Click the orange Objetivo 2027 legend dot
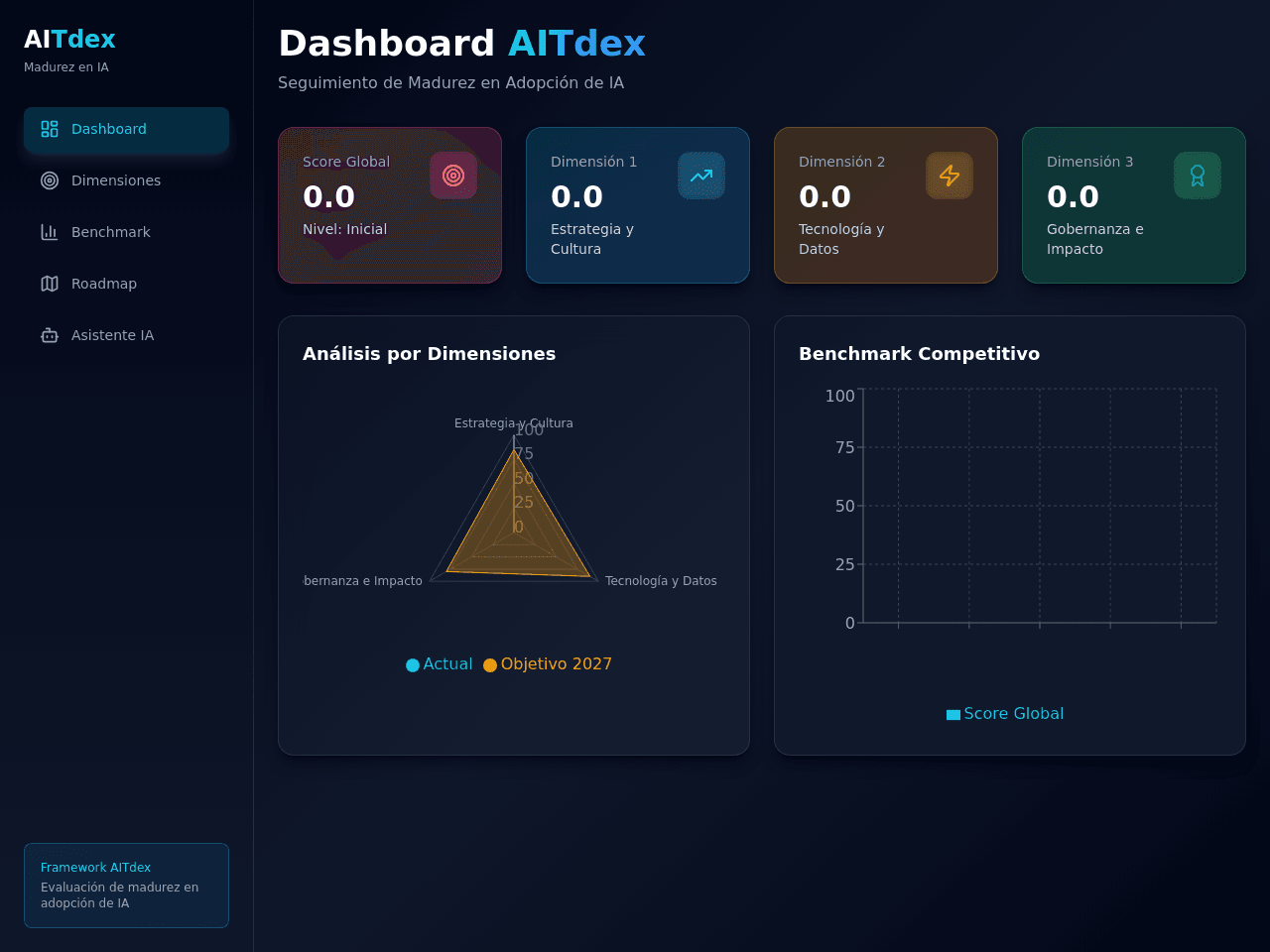The image size is (1270, 952). pyautogui.click(x=490, y=665)
